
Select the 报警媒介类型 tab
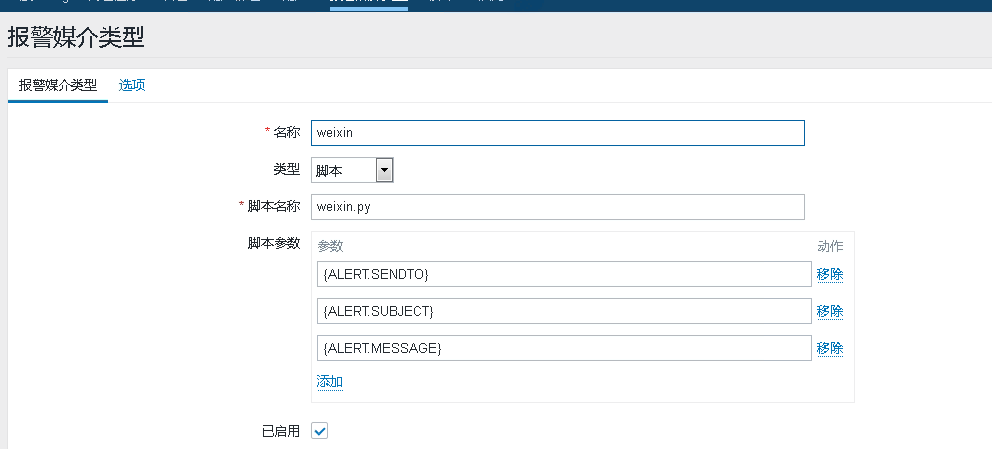tap(58, 85)
